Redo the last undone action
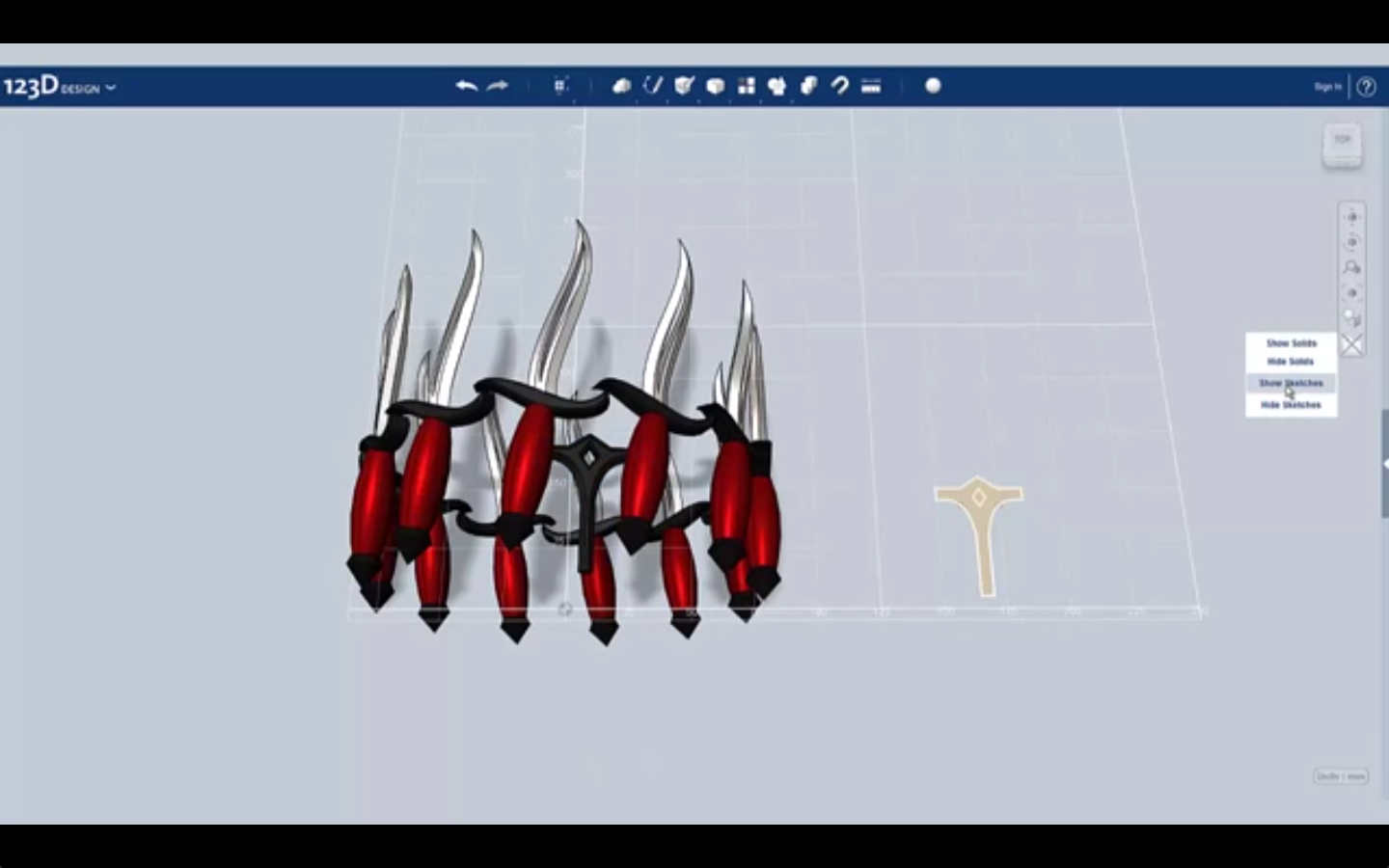This screenshot has height=868, width=1389. coord(498,86)
